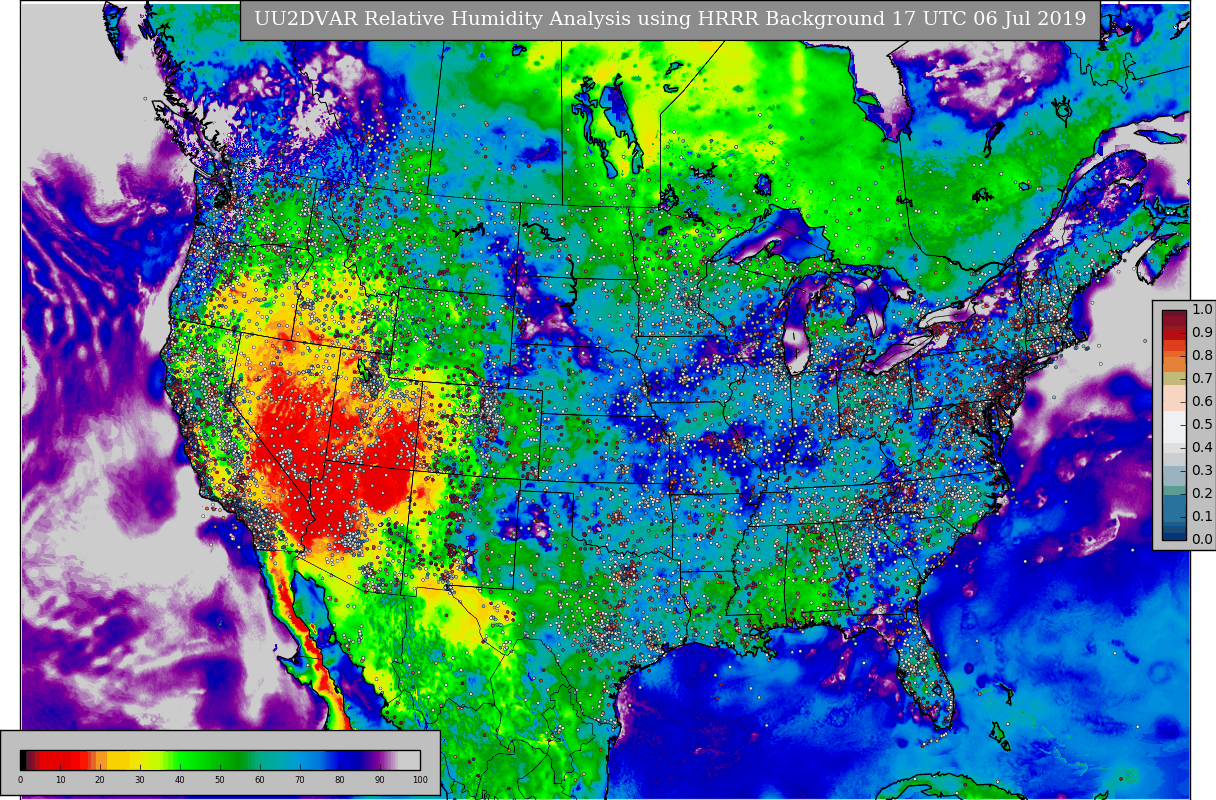Click the 0.7 label on right legend

pos(1202,379)
